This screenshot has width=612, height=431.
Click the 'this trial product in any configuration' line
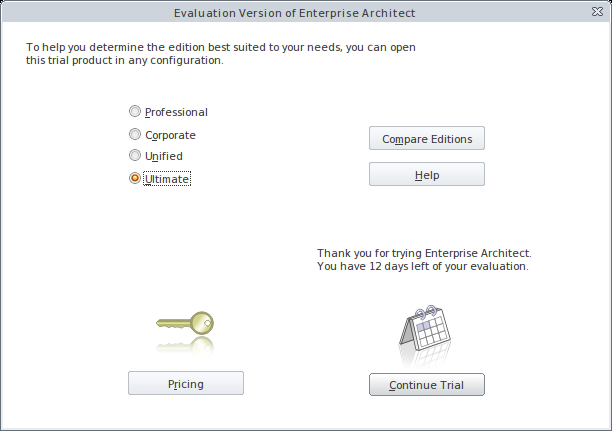(124, 60)
